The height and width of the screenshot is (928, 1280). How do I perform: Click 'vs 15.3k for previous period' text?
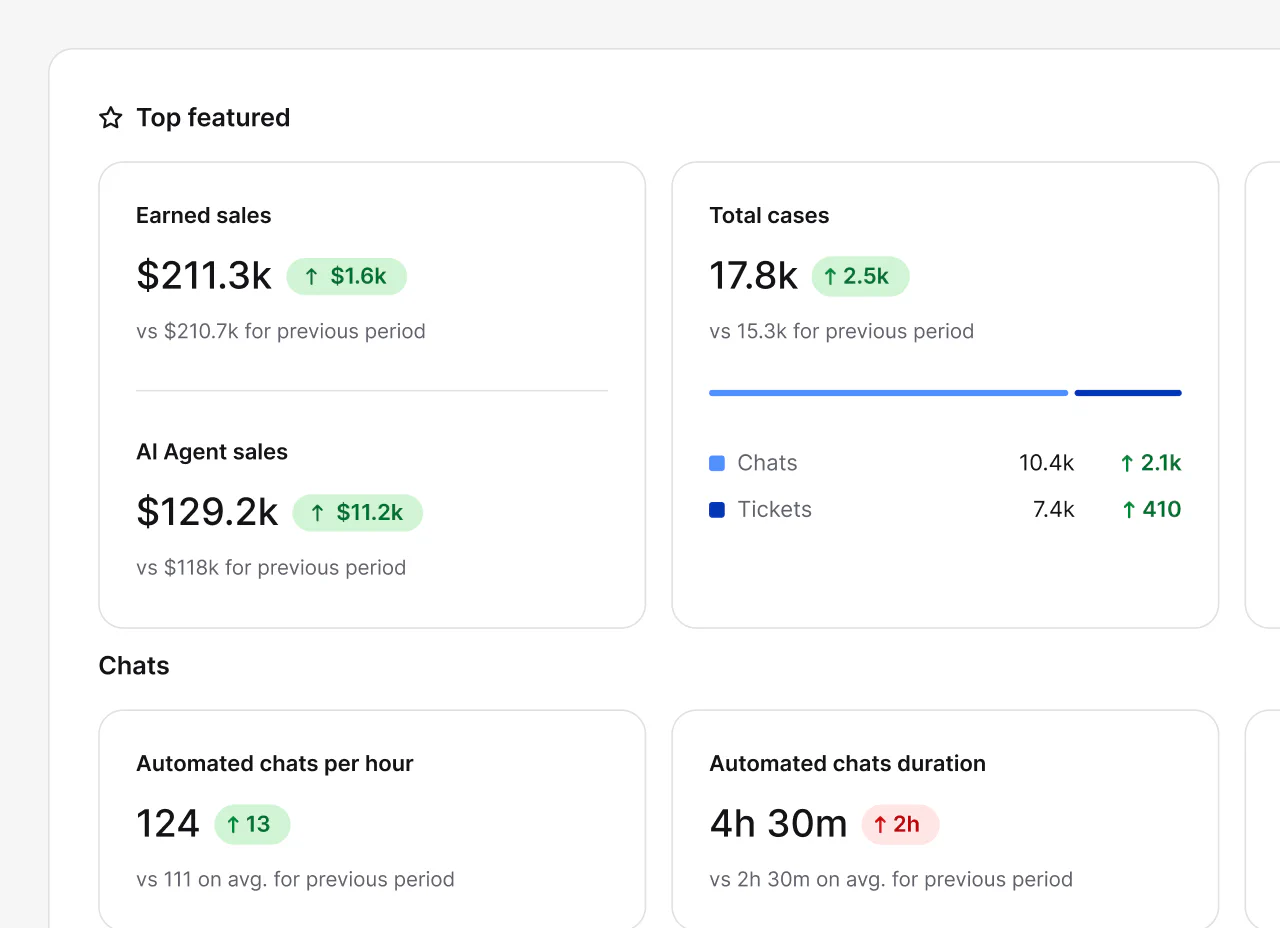842,331
